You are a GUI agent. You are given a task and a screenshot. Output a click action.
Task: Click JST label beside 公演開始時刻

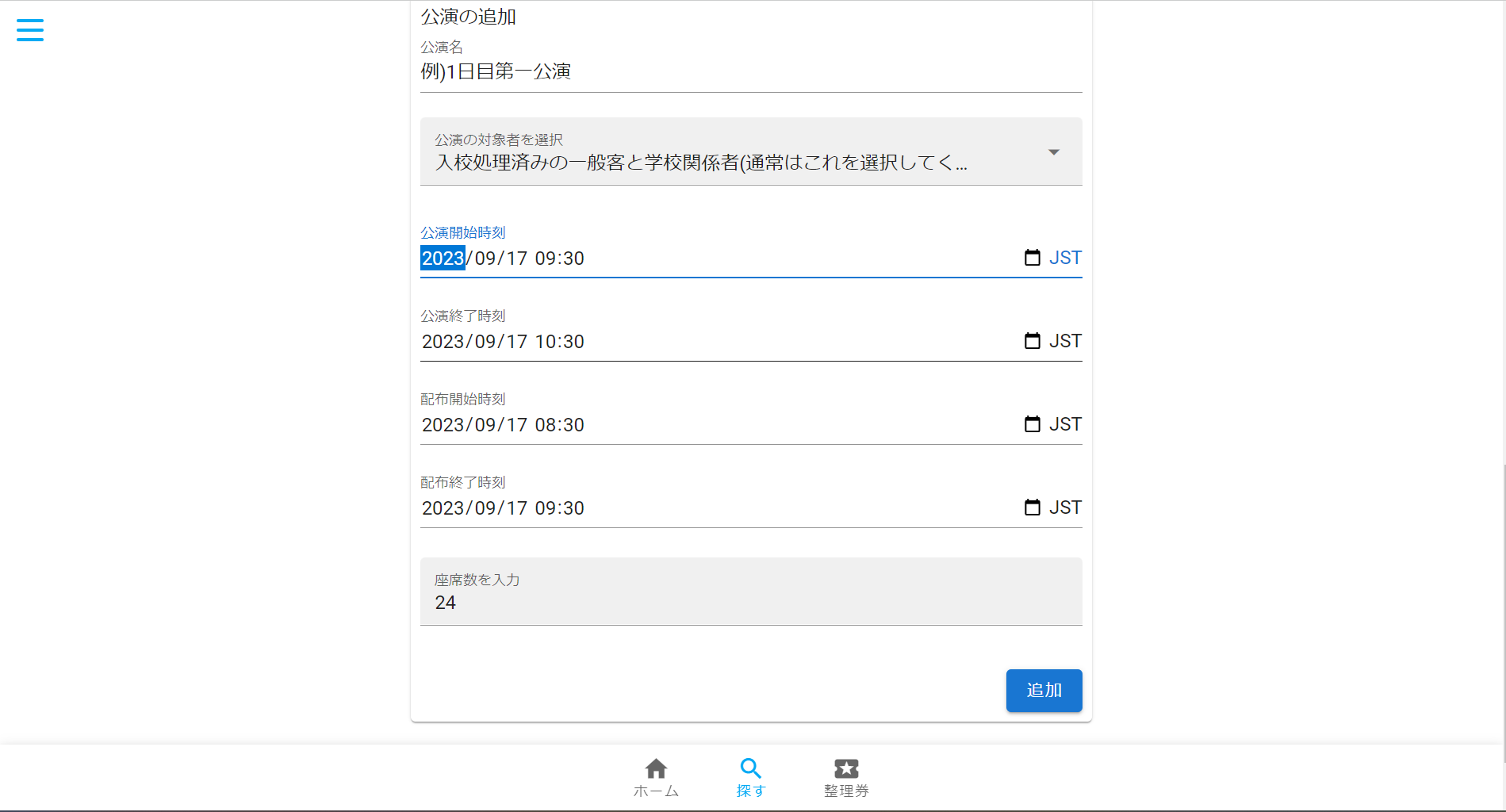tap(1065, 258)
